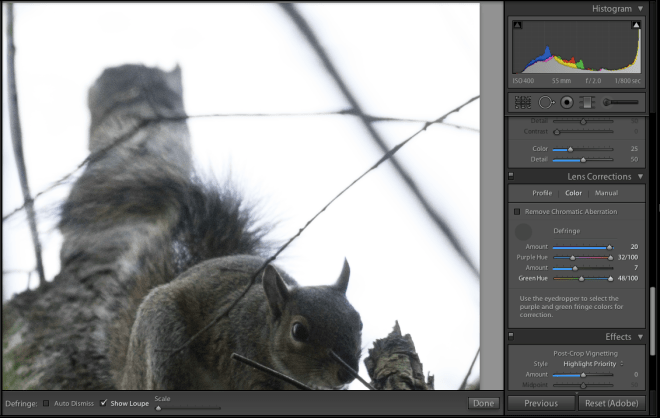Click Done in the Defringe toolbar
660x418 pixels.
tap(483, 403)
